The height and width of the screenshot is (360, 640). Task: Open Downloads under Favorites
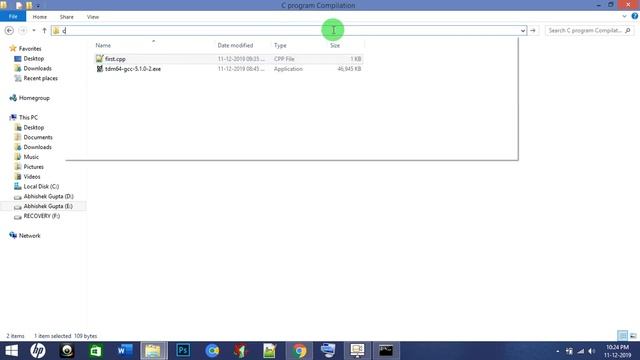point(37,68)
